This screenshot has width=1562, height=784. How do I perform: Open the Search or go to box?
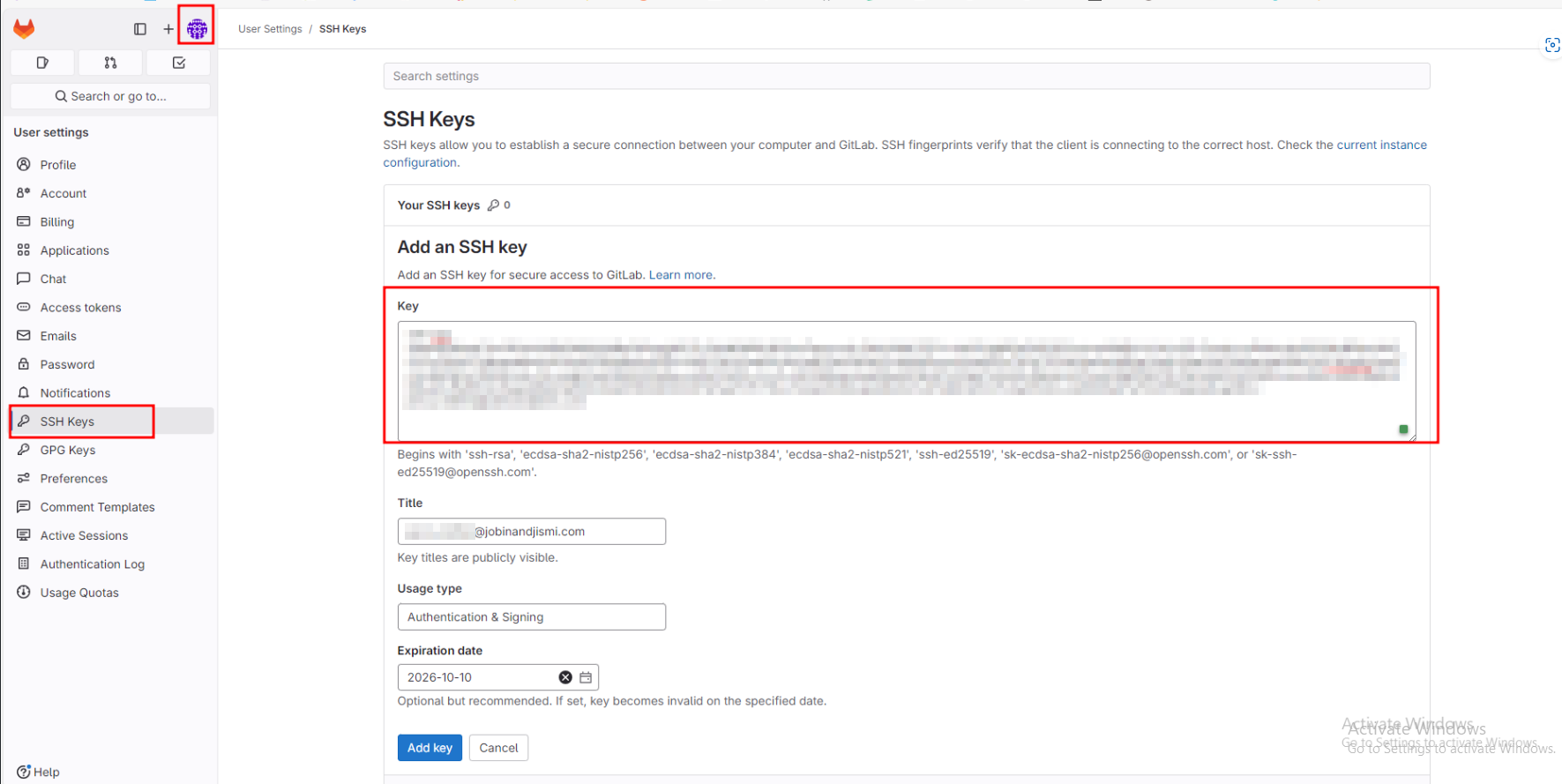(x=110, y=96)
